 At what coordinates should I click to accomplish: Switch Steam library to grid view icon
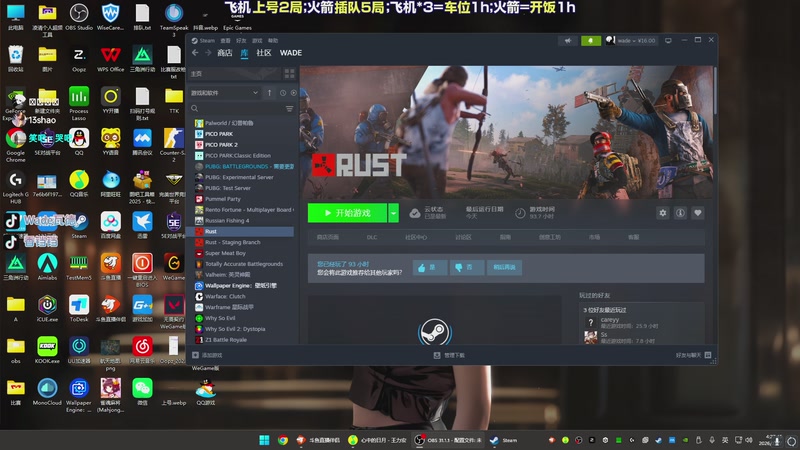289,74
